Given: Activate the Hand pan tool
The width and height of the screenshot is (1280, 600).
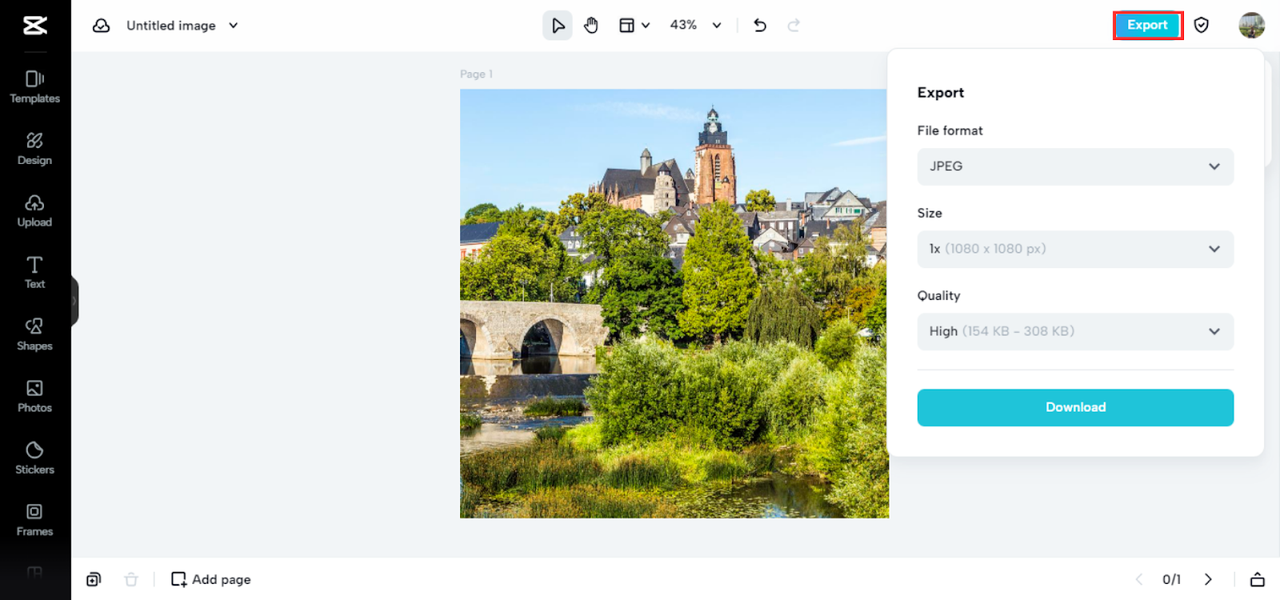Looking at the screenshot, I should click(591, 26).
